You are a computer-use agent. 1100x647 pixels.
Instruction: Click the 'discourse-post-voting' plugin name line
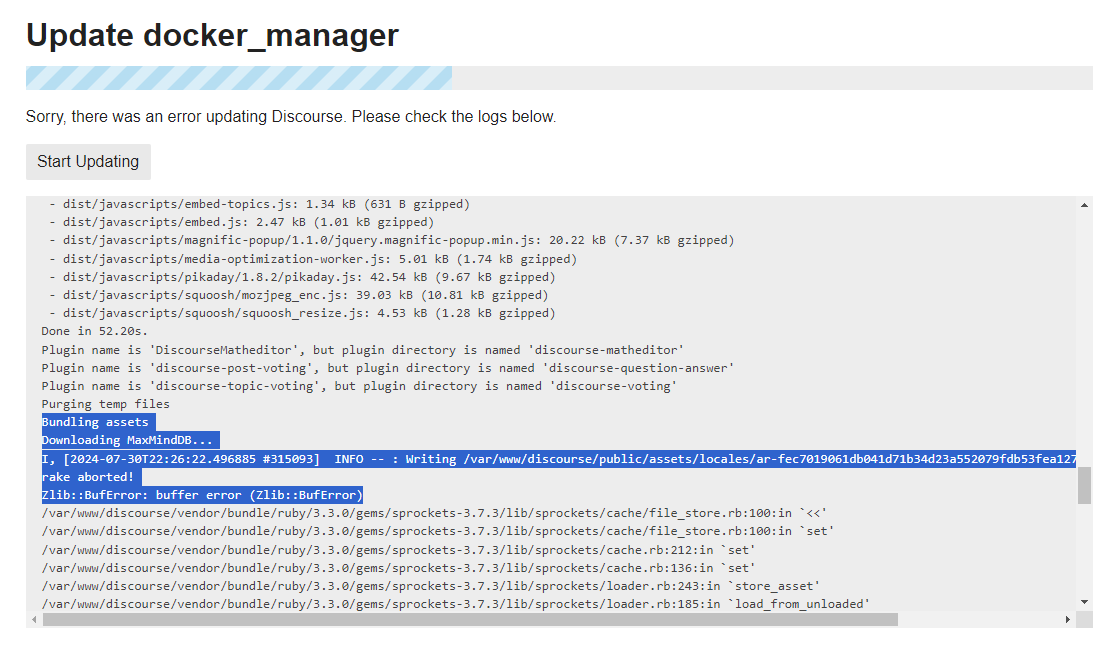pyautogui.click(x=388, y=368)
